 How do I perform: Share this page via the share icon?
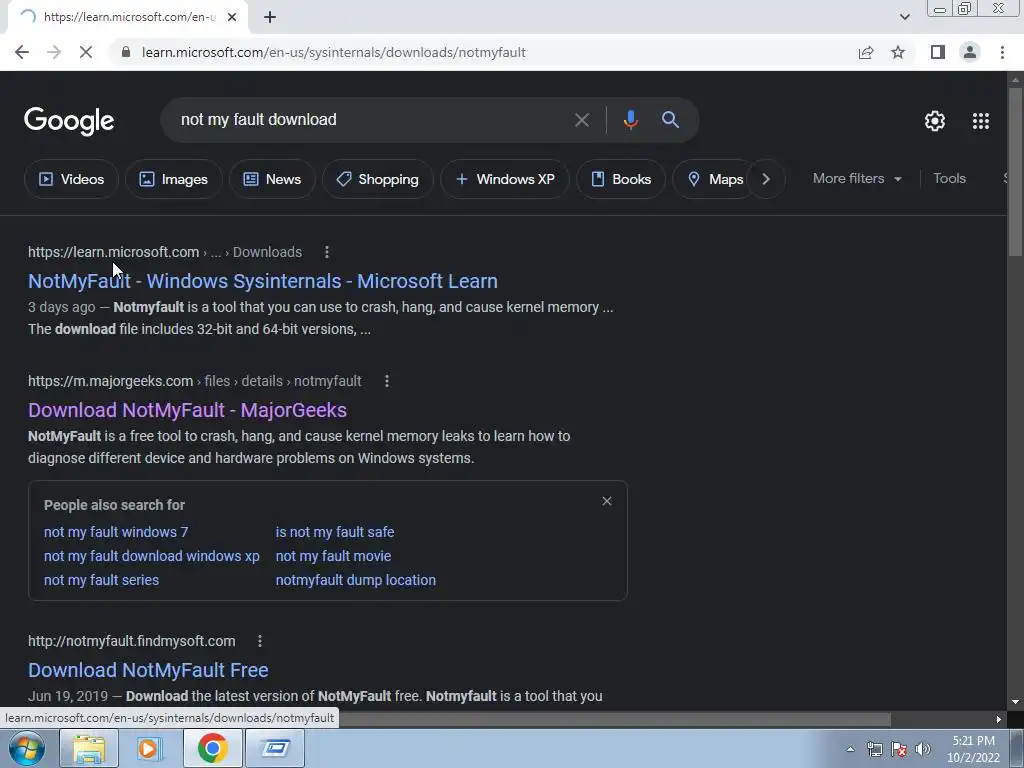coord(866,52)
